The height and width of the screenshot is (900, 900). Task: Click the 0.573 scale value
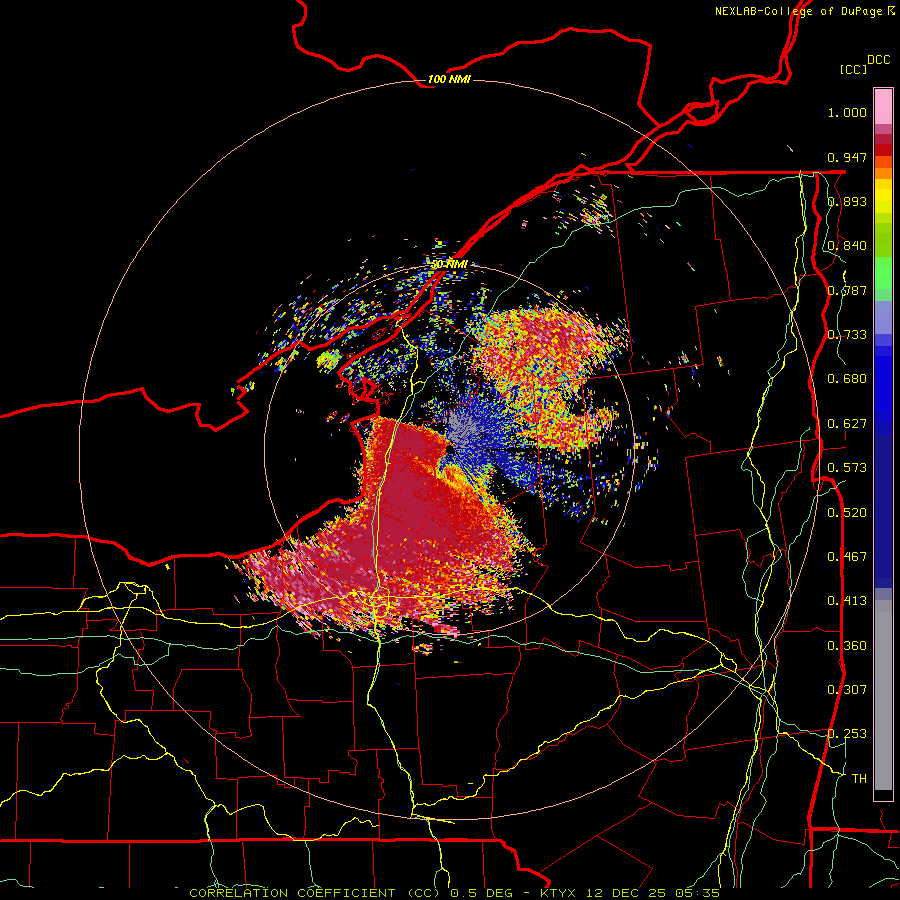pos(847,468)
